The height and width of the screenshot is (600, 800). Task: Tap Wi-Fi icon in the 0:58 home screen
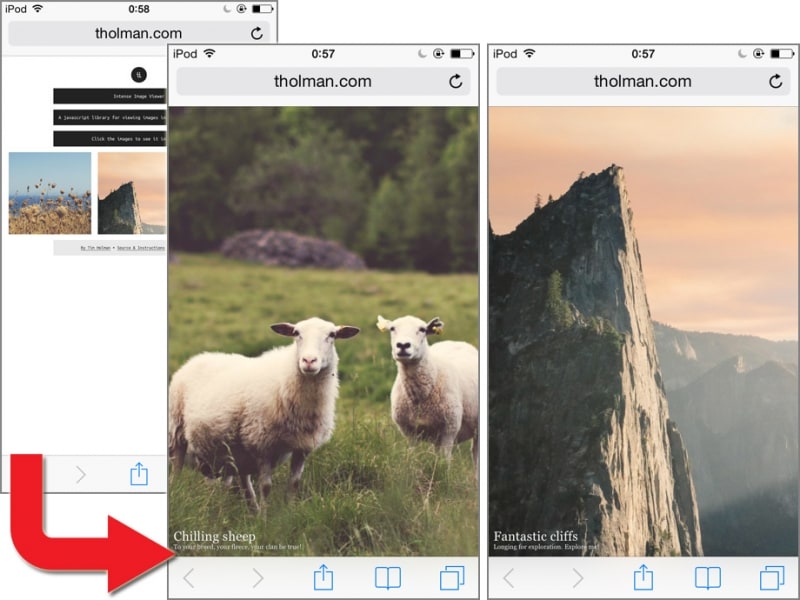click(37, 9)
